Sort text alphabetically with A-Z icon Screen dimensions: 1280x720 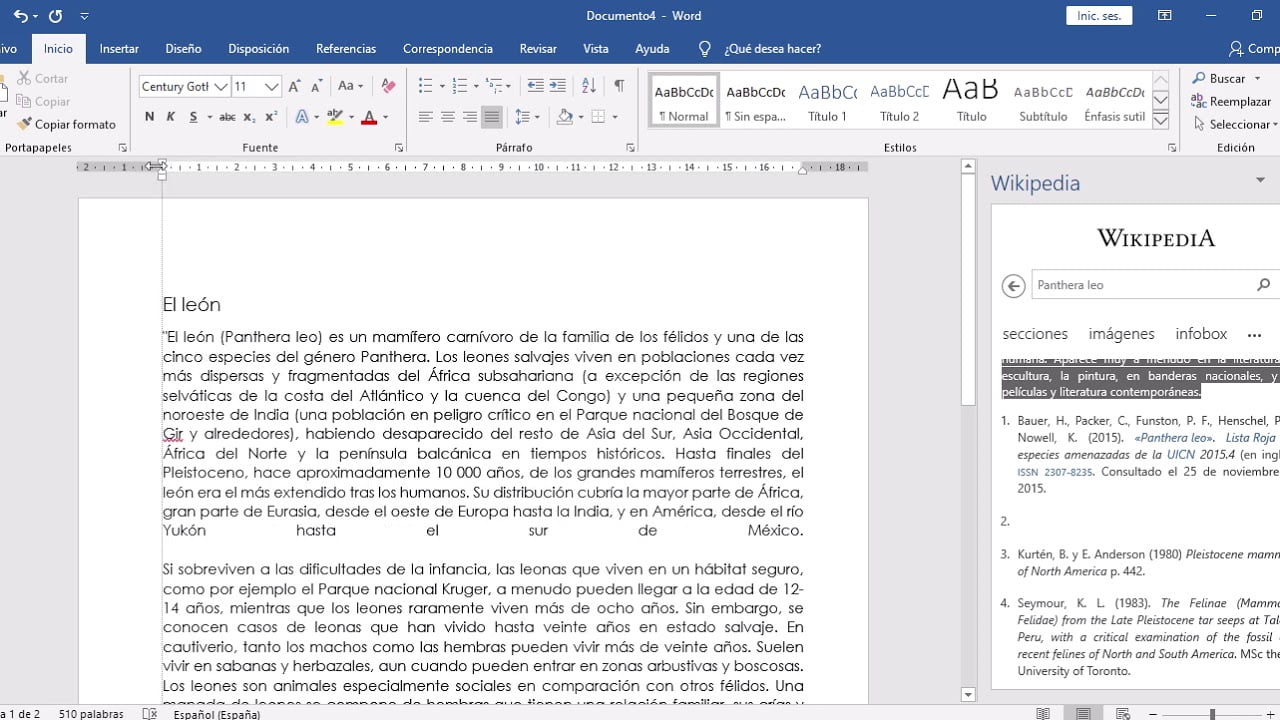[x=589, y=87]
